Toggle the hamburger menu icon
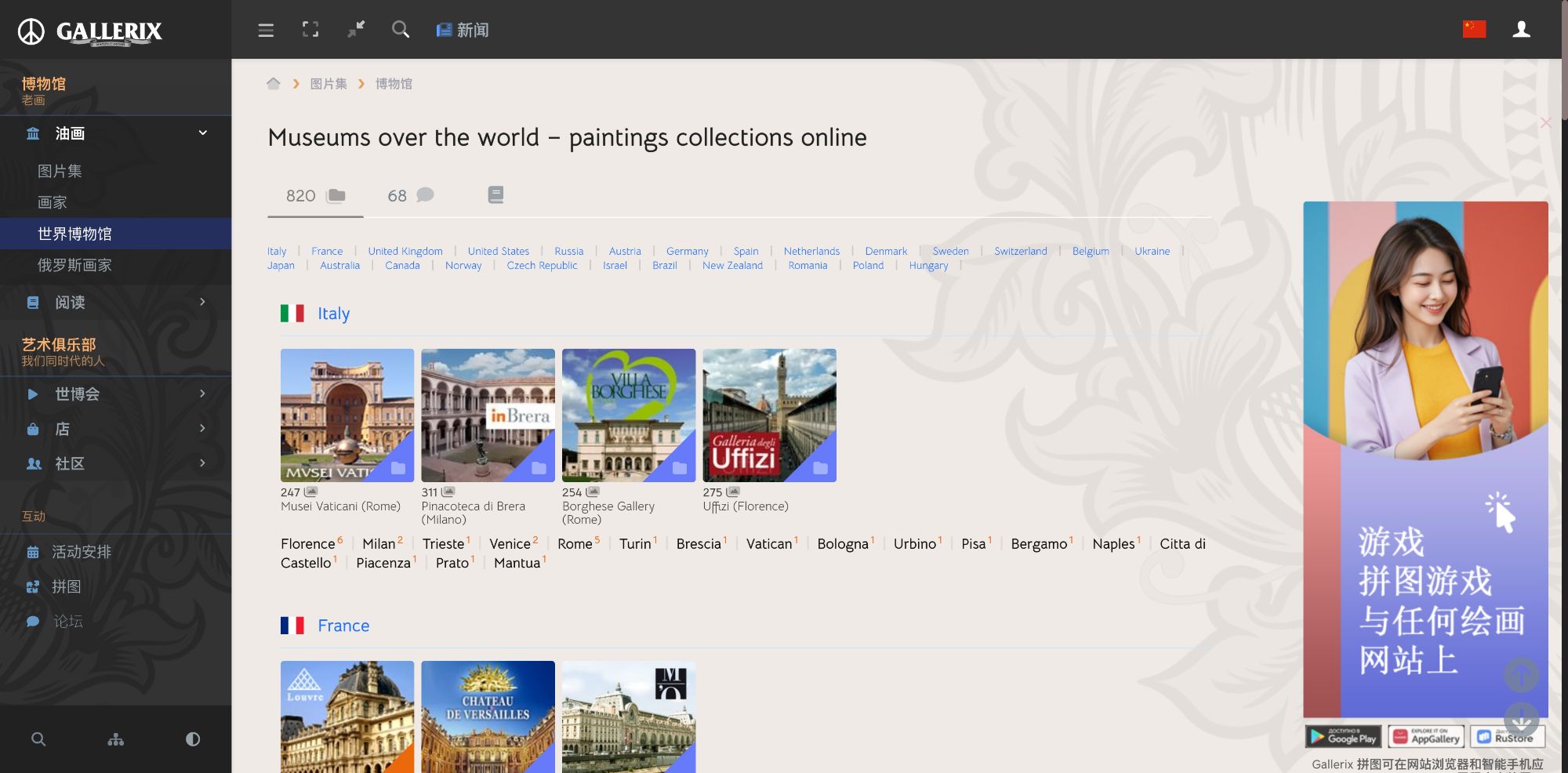The image size is (1568, 773). pyautogui.click(x=266, y=30)
